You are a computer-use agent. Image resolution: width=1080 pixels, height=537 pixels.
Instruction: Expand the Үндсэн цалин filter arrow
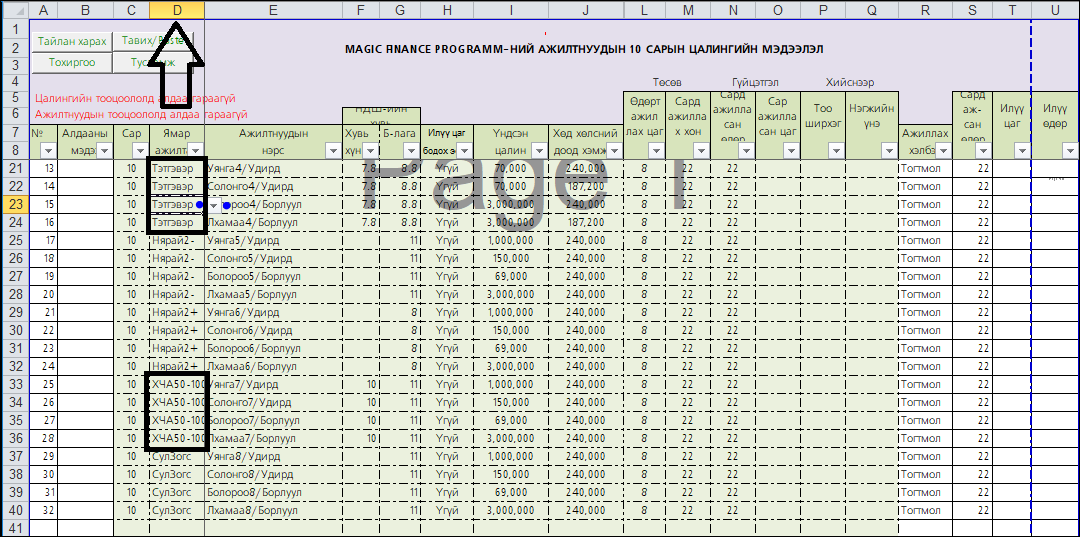(538, 150)
